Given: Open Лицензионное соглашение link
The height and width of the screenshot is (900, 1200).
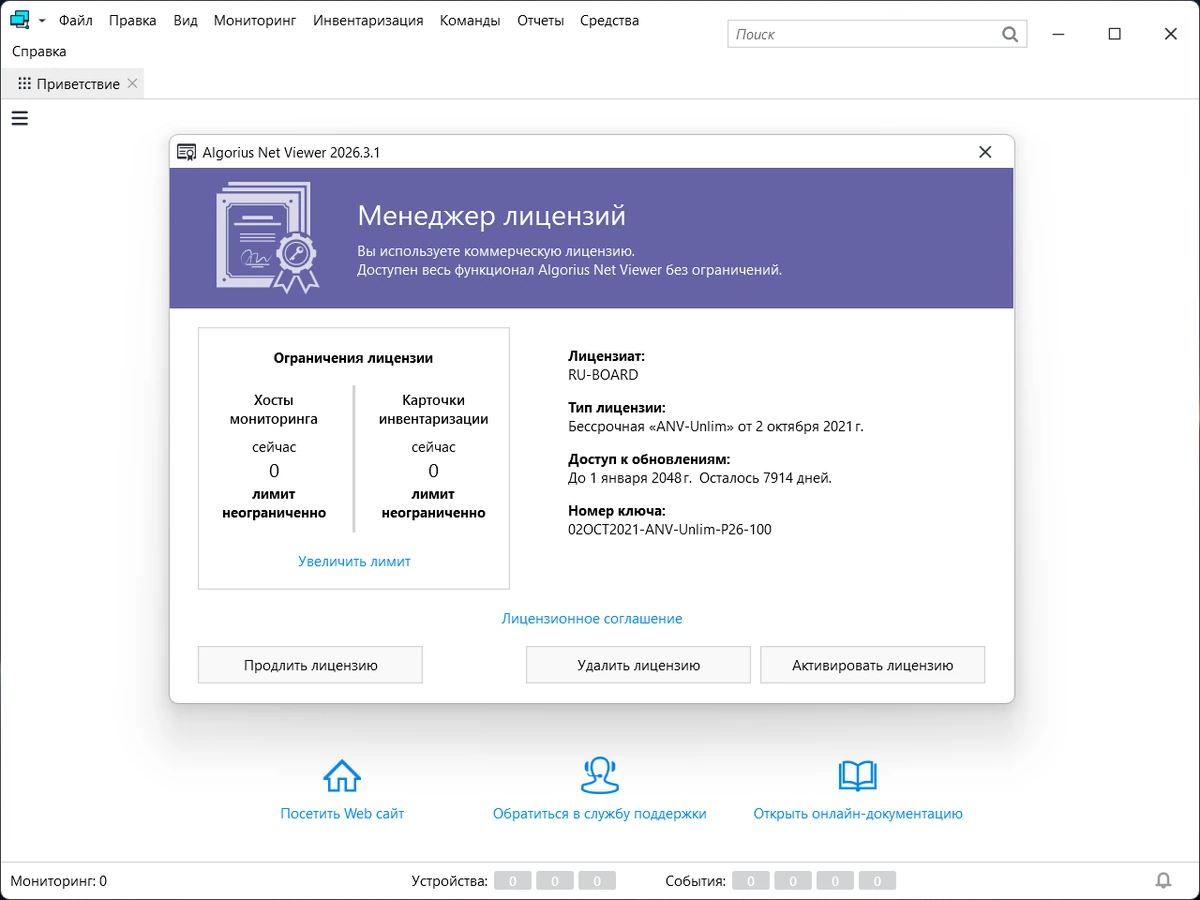Looking at the screenshot, I should coord(592,619).
